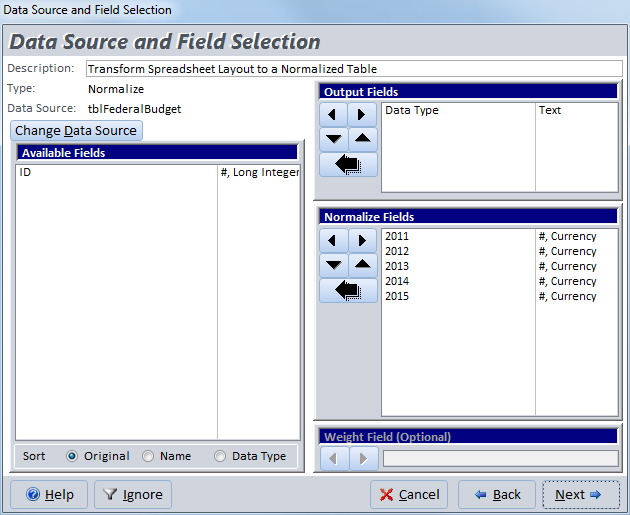Viewport: 630px width, 515px height.
Task: Open Help for this screen
Action: [x=49, y=494]
